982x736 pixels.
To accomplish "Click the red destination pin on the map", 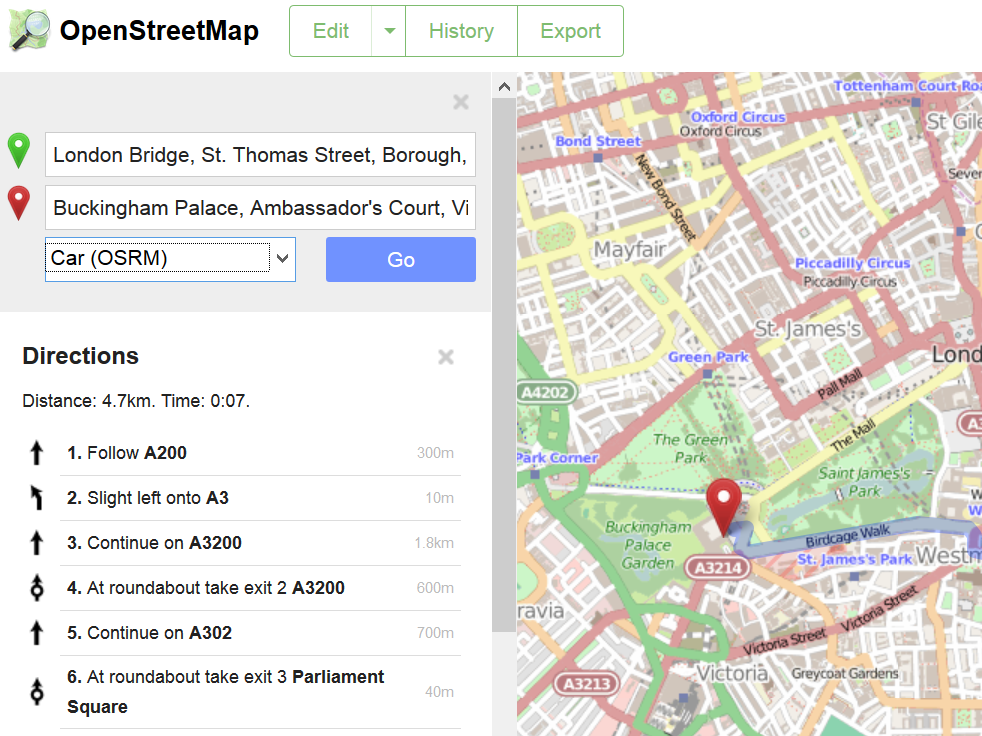I will tap(723, 507).
